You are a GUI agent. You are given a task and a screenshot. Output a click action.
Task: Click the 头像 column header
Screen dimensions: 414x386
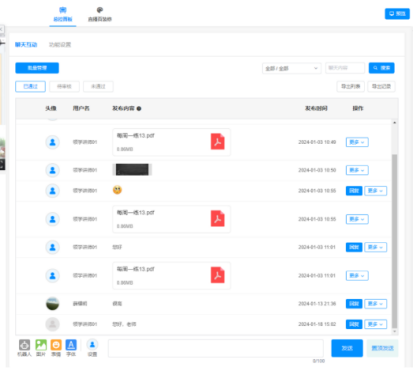(x=51, y=109)
